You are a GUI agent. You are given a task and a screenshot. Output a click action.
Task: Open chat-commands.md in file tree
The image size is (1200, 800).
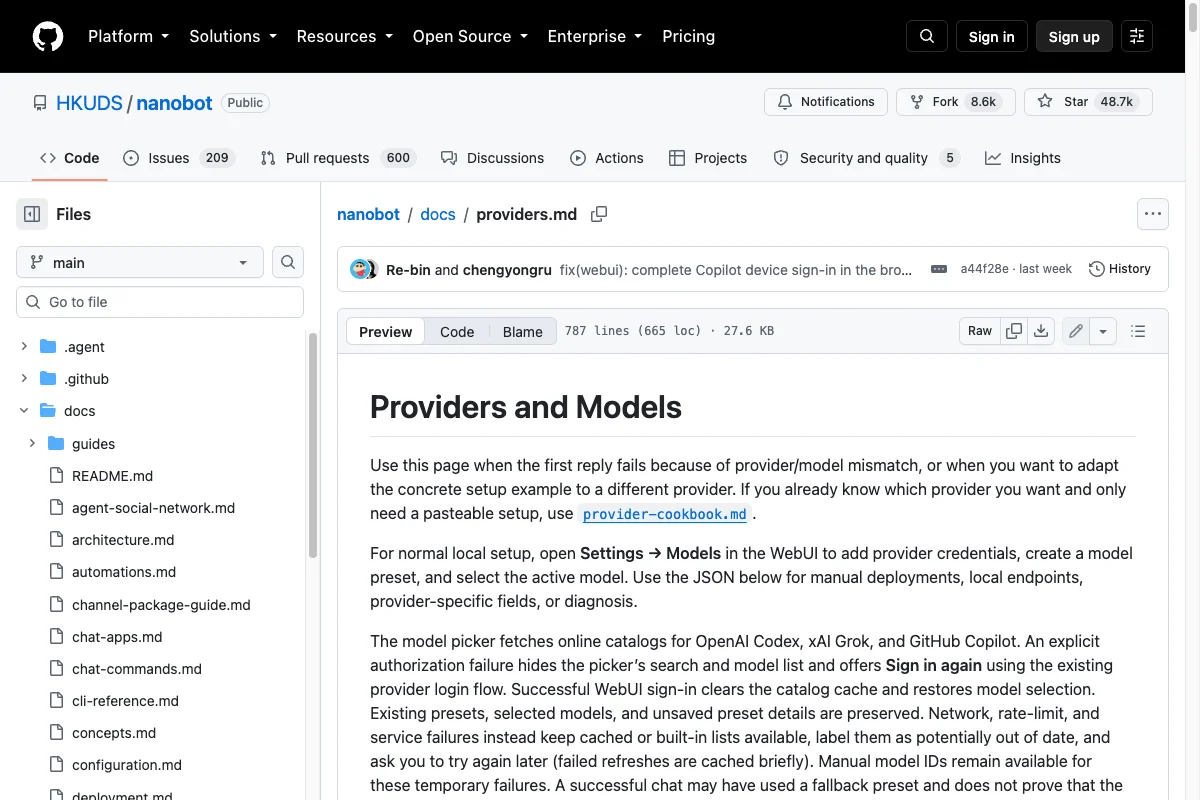coord(137,668)
